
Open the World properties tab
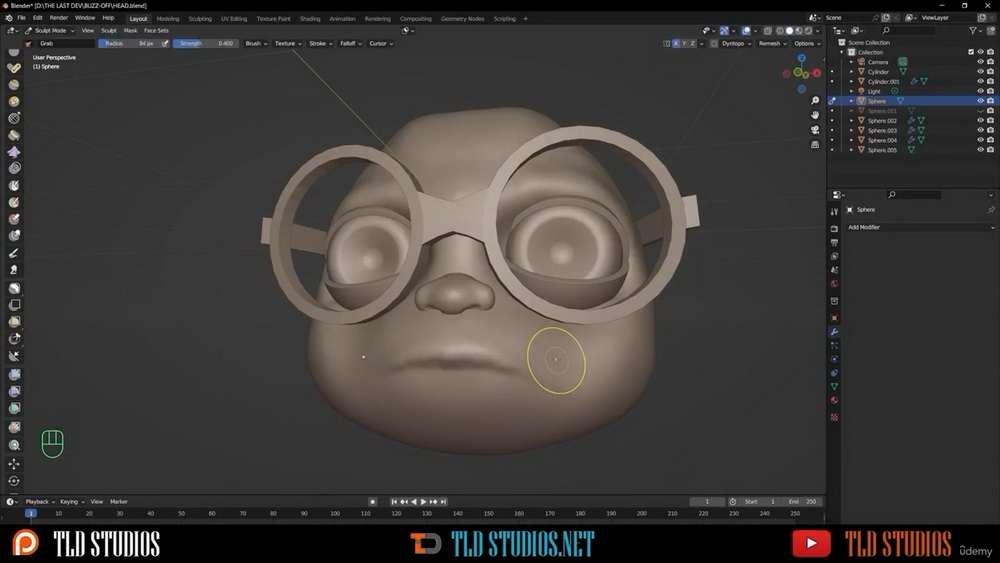pyautogui.click(x=834, y=284)
